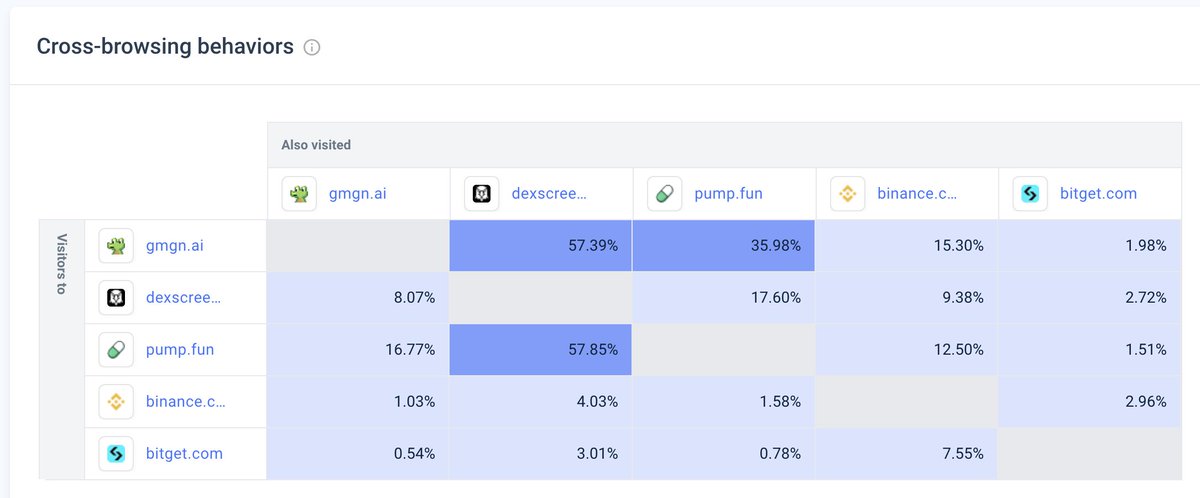The image size is (1200, 498).
Task: Select the 9.38% cell
Action: (x=907, y=298)
